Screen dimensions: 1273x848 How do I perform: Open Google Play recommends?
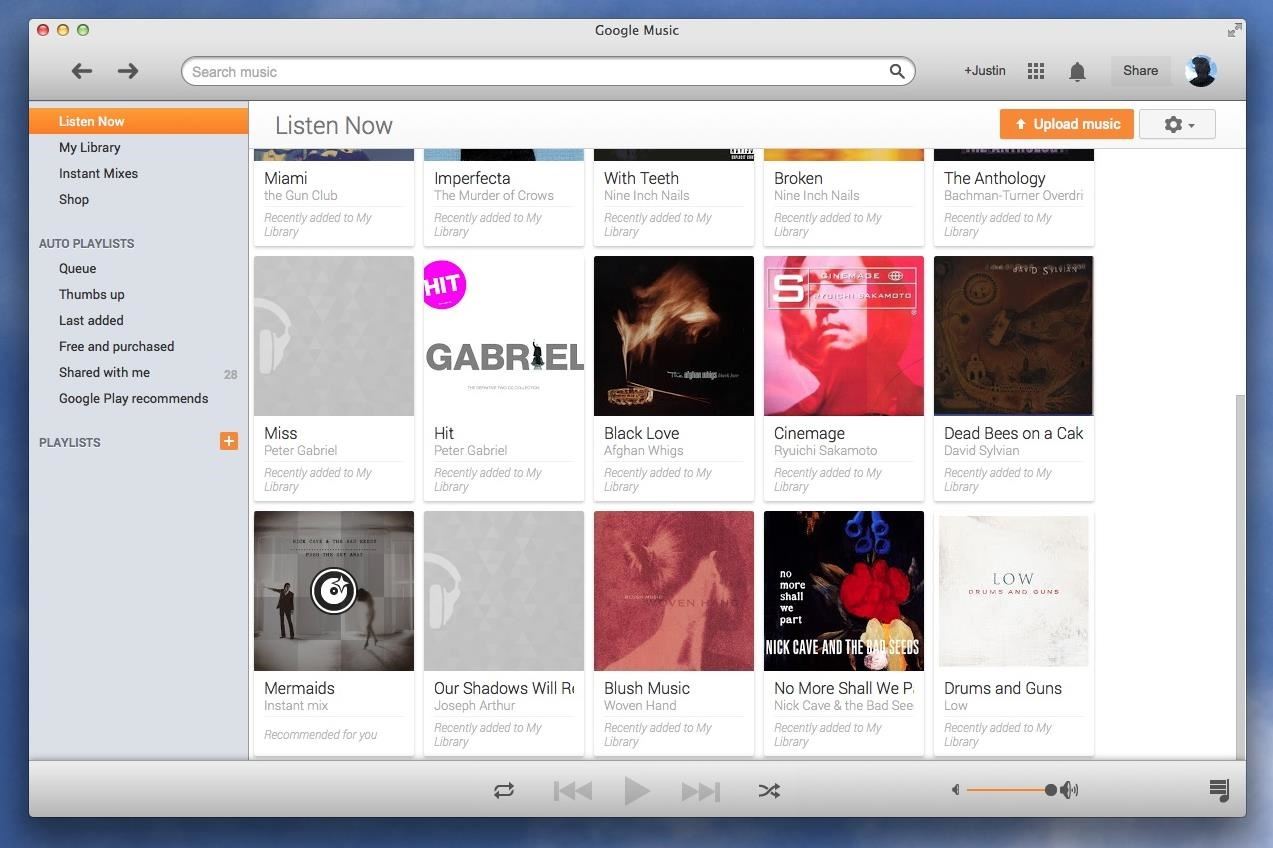pos(133,398)
